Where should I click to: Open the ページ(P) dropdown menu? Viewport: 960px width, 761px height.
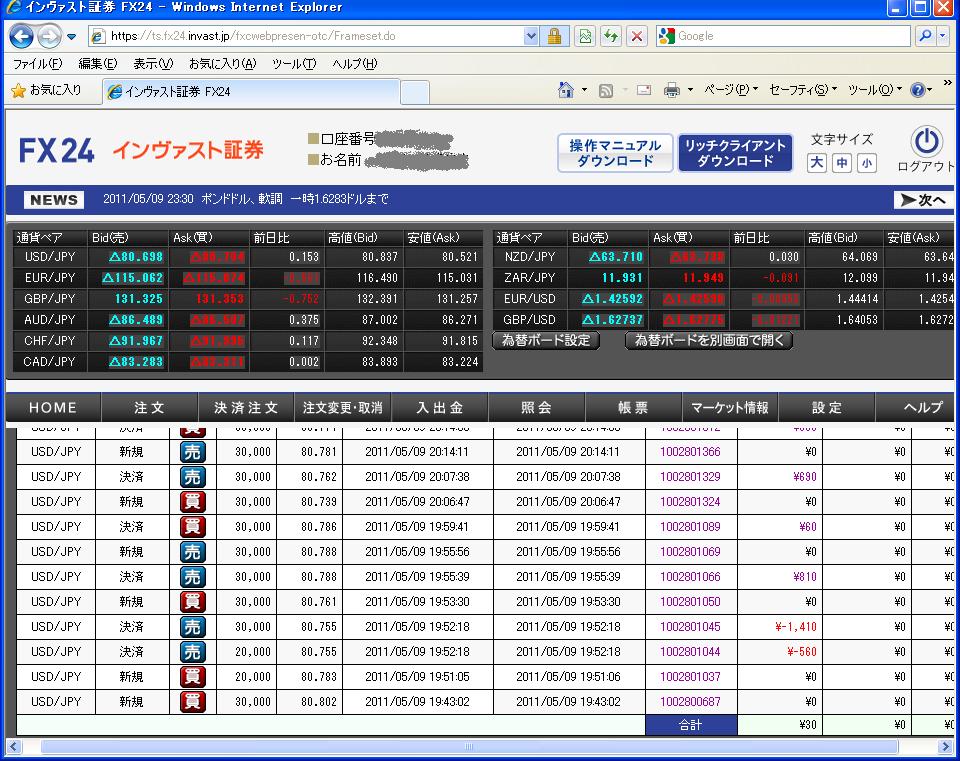730,90
